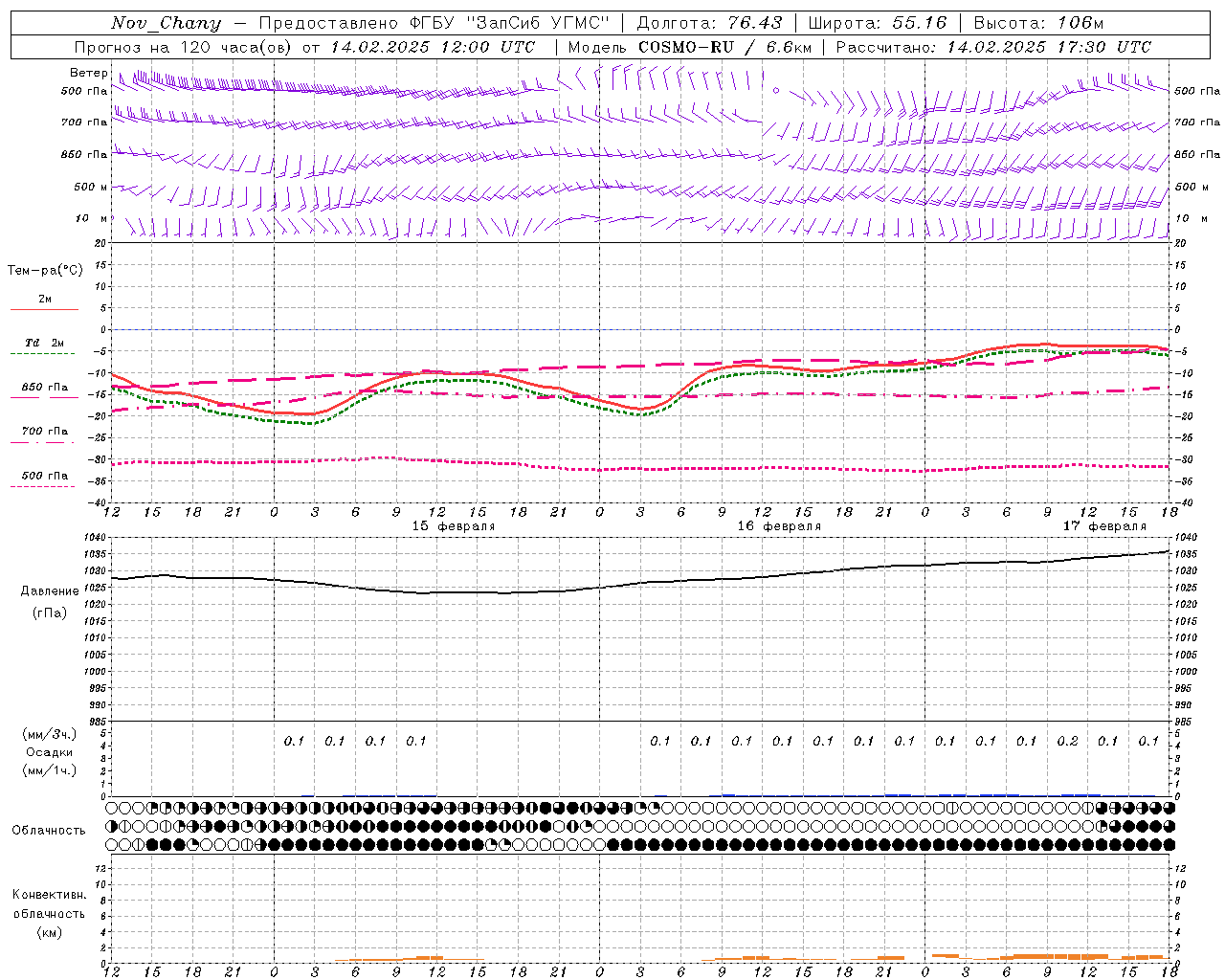Click the "Td 2м" dew point legend entry
The image size is (1225, 980).
(44, 343)
